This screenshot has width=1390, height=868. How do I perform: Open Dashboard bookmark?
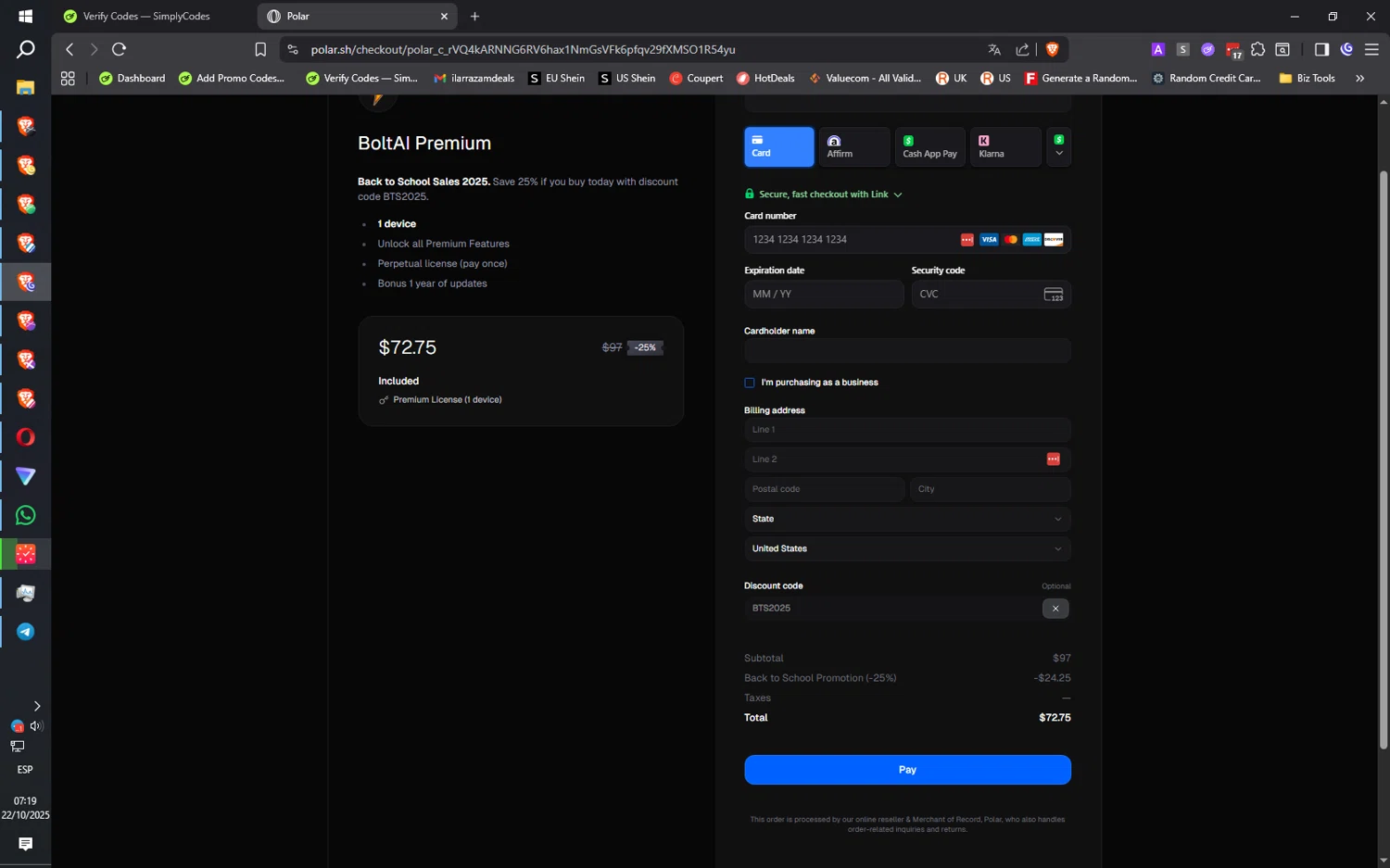click(132, 79)
